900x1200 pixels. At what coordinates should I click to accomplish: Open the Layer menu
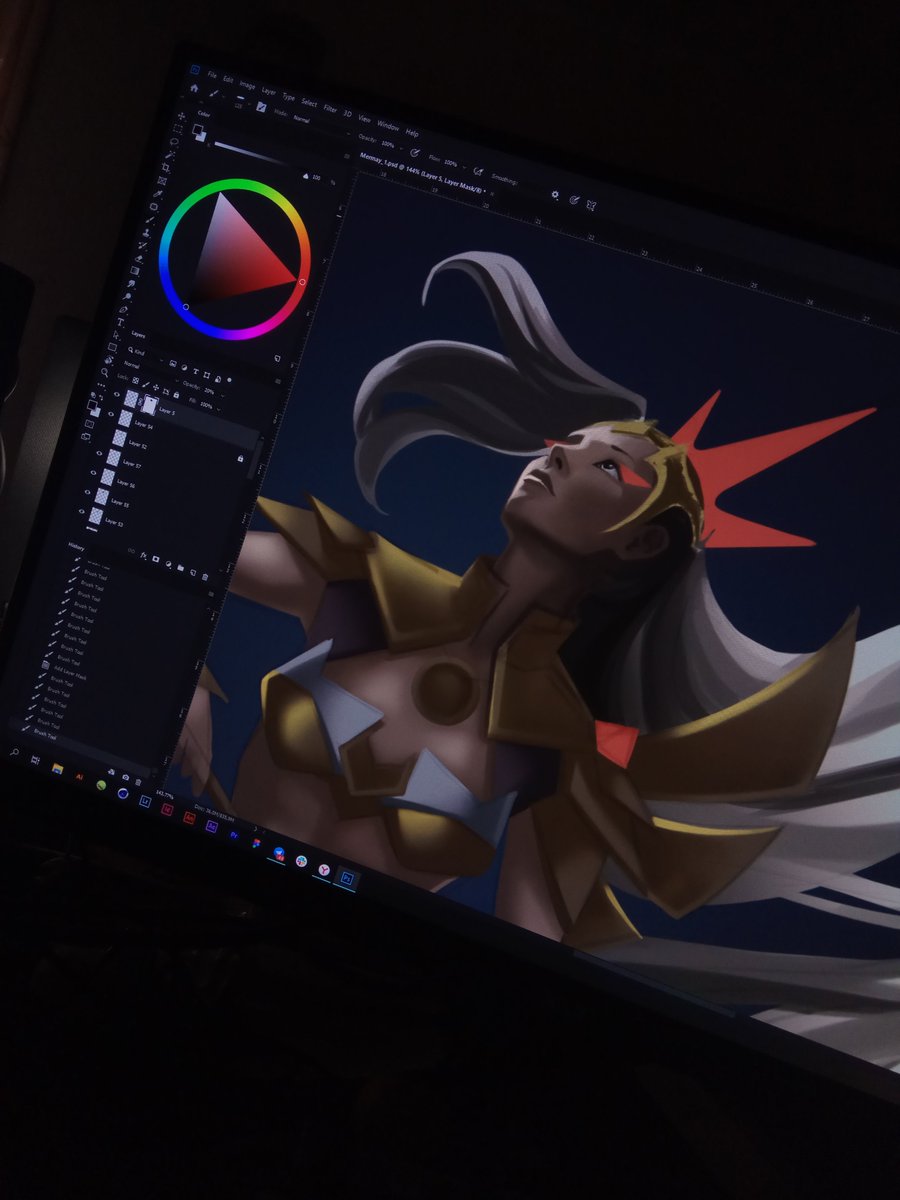click(268, 92)
